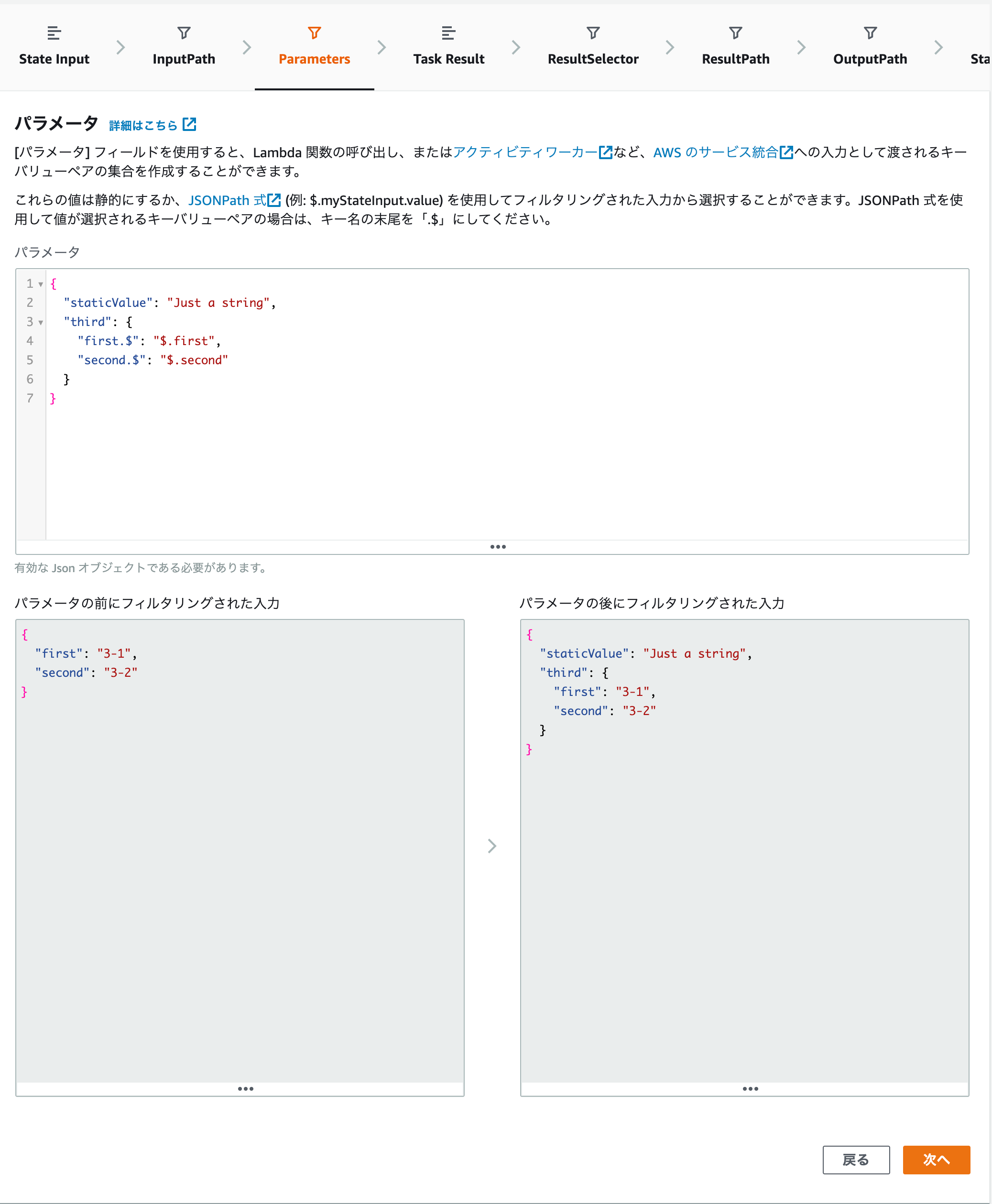
Task: Click the ResultPath funnel icon
Action: coord(735,33)
